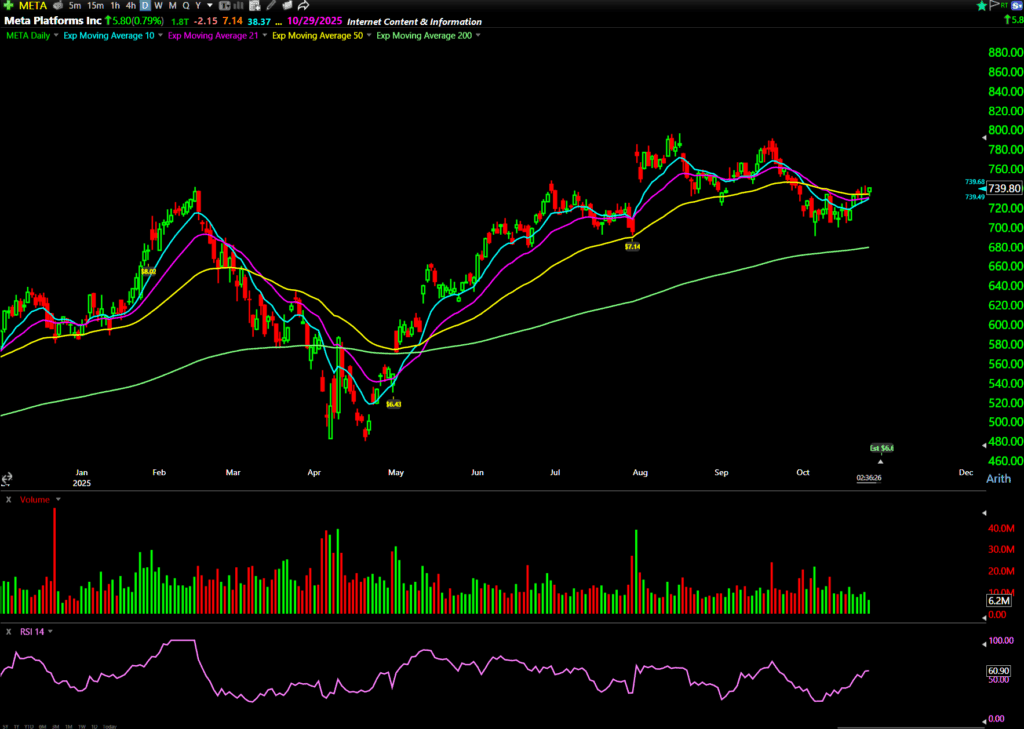Click the Arith scale button

(x=998, y=479)
